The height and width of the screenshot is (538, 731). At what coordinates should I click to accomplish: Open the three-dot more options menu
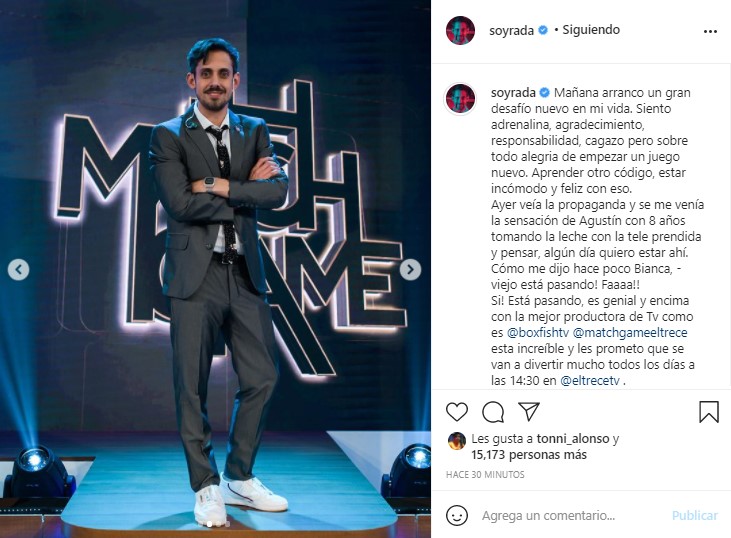(x=710, y=31)
